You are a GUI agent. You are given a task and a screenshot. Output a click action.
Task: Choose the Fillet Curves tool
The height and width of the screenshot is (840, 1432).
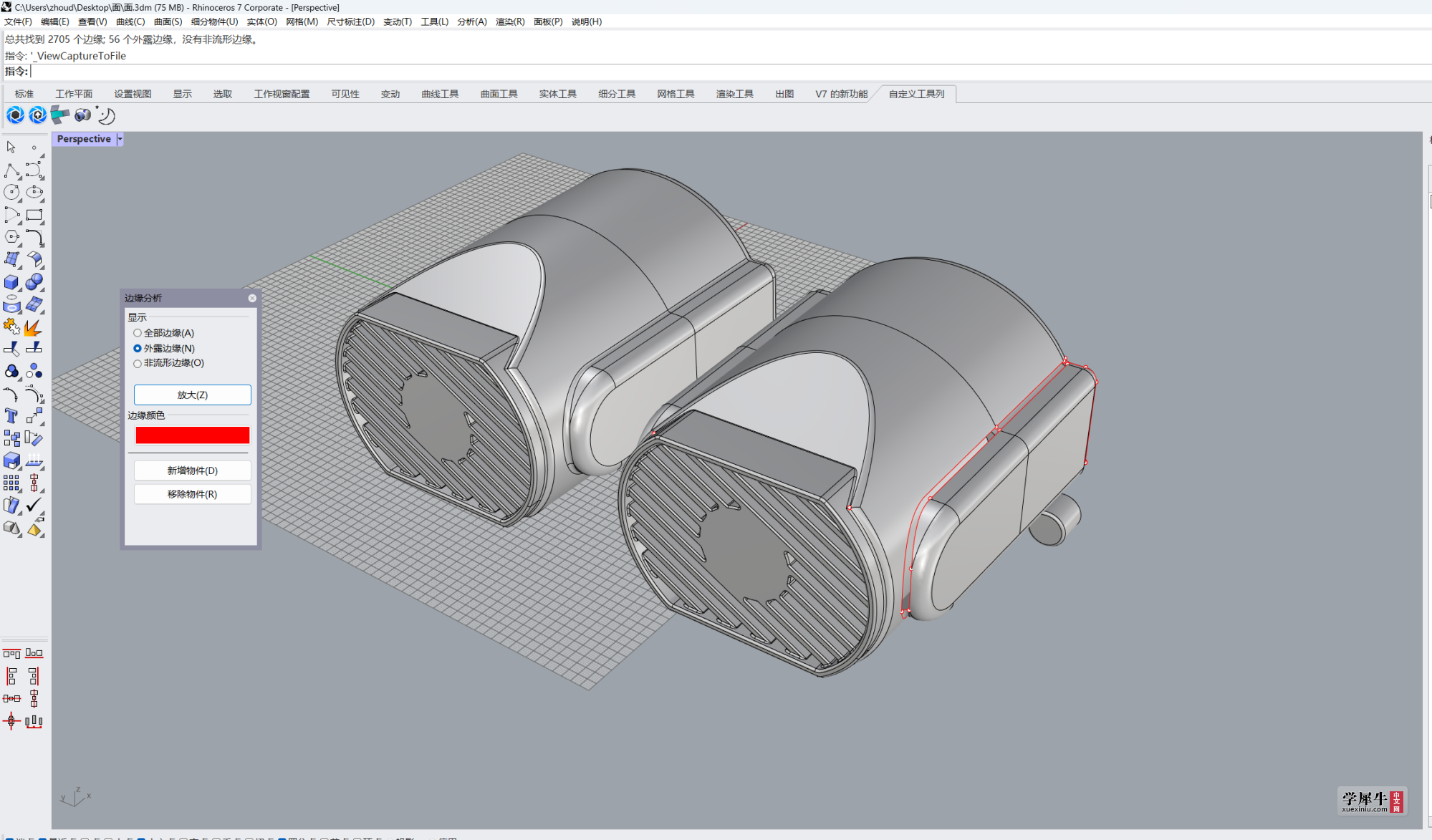(34, 237)
